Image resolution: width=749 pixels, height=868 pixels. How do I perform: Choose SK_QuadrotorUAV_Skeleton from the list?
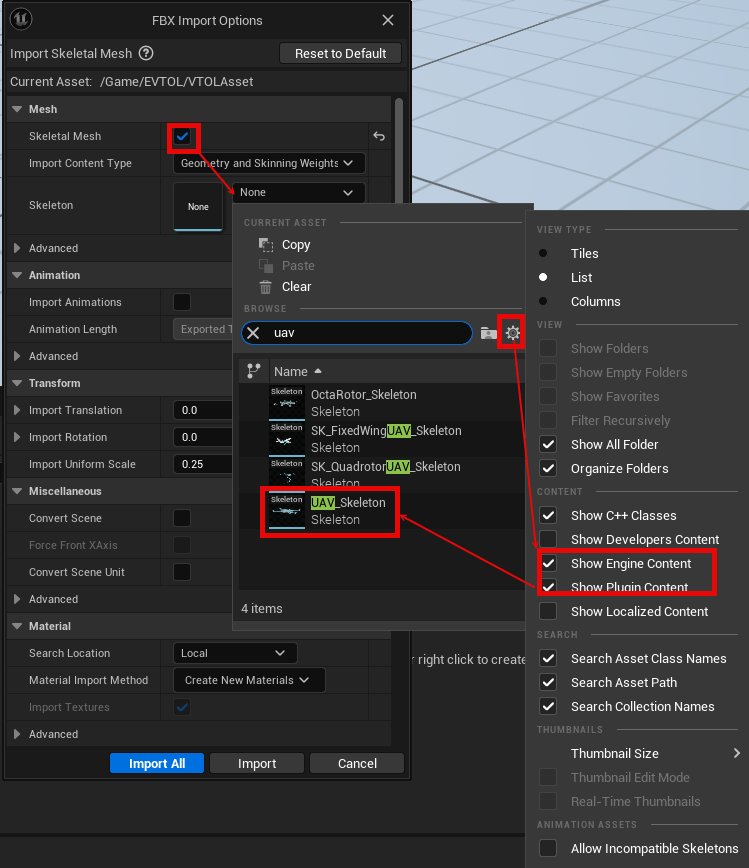382,473
